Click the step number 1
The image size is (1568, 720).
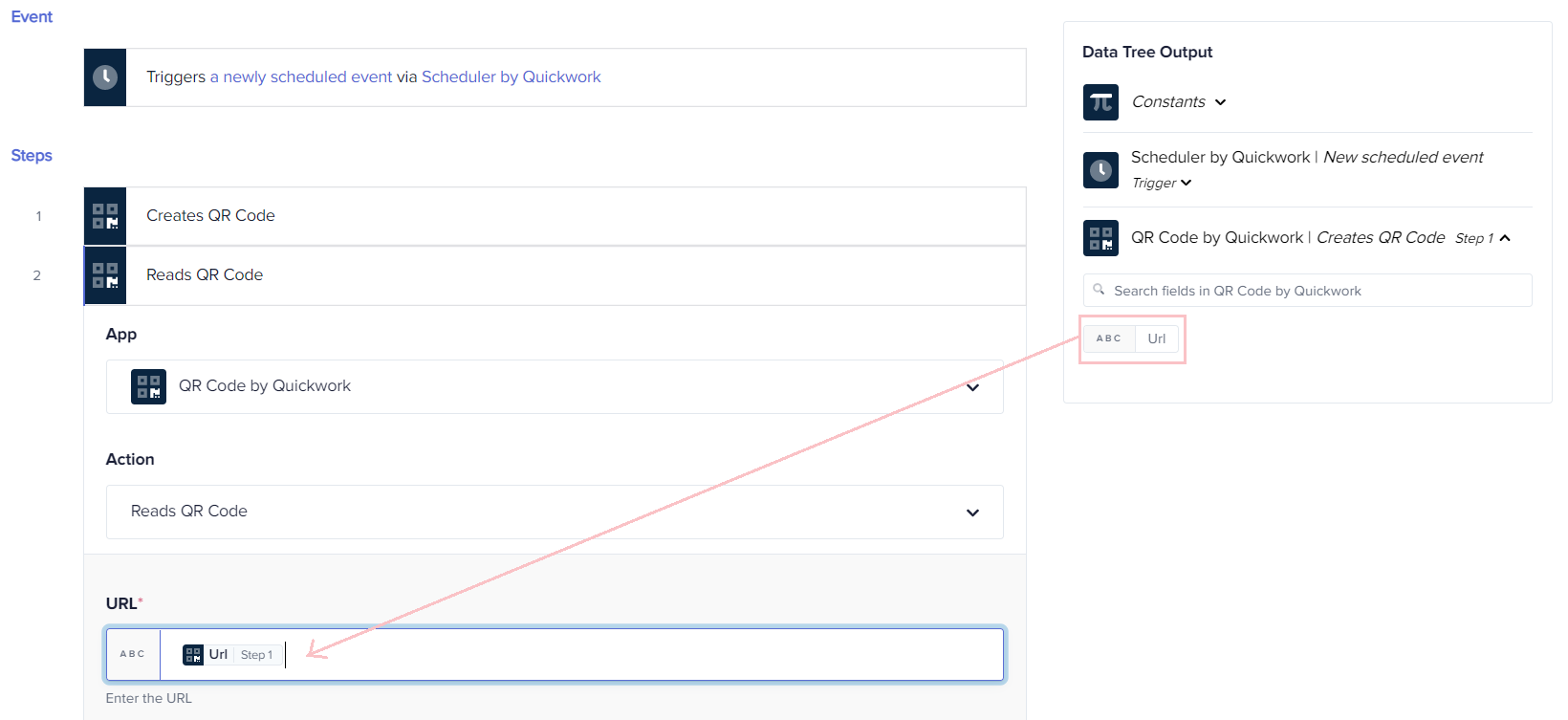point(39,216)
